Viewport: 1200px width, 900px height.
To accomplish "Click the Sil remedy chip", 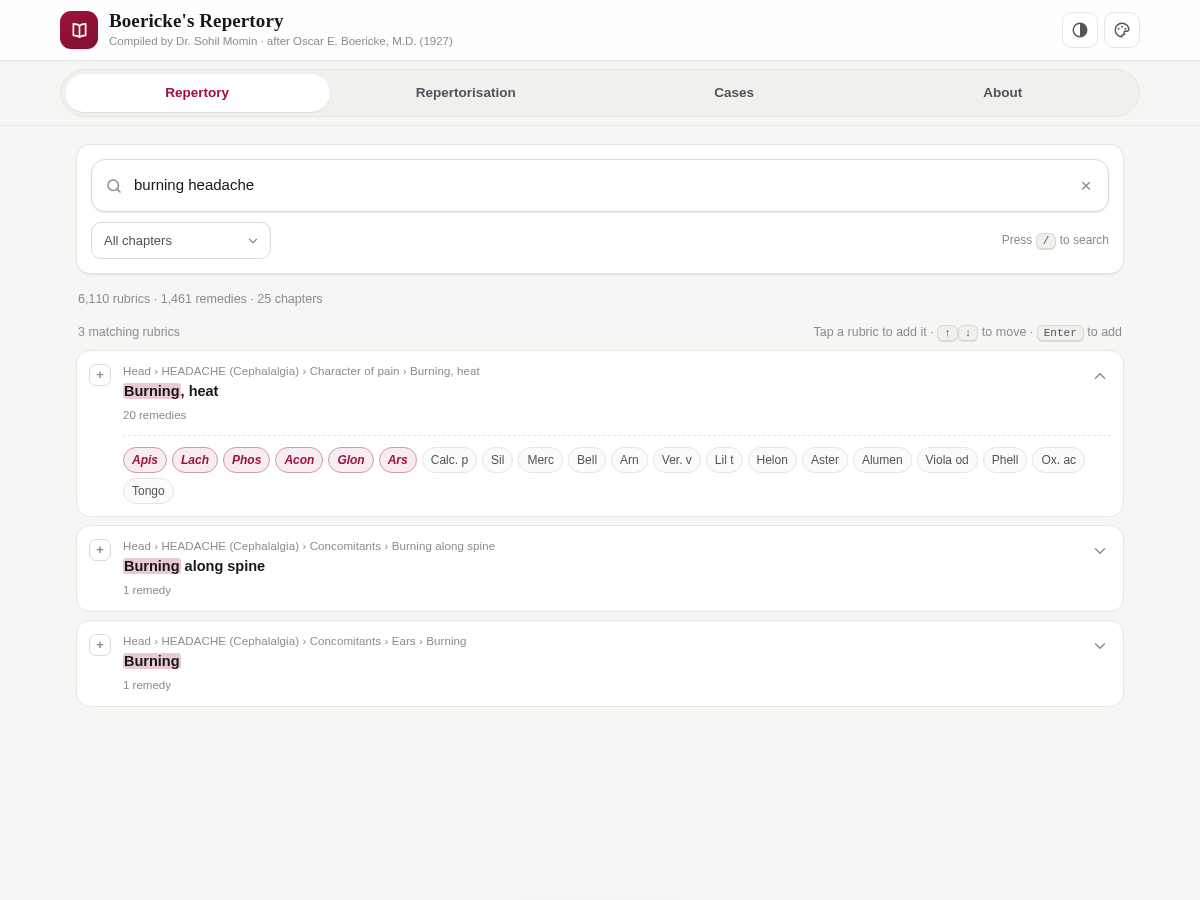I will pos(498,460).
